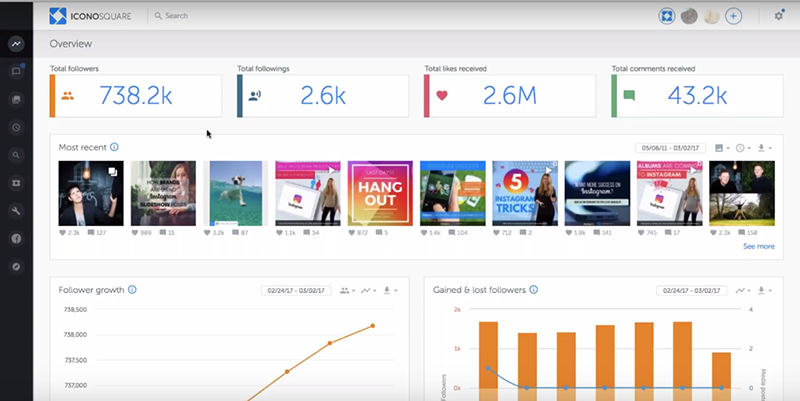Click the Iconosquare logo
The height and width of the screenshot is (401, 800).
pyautogui.click(x=95, y=16)
